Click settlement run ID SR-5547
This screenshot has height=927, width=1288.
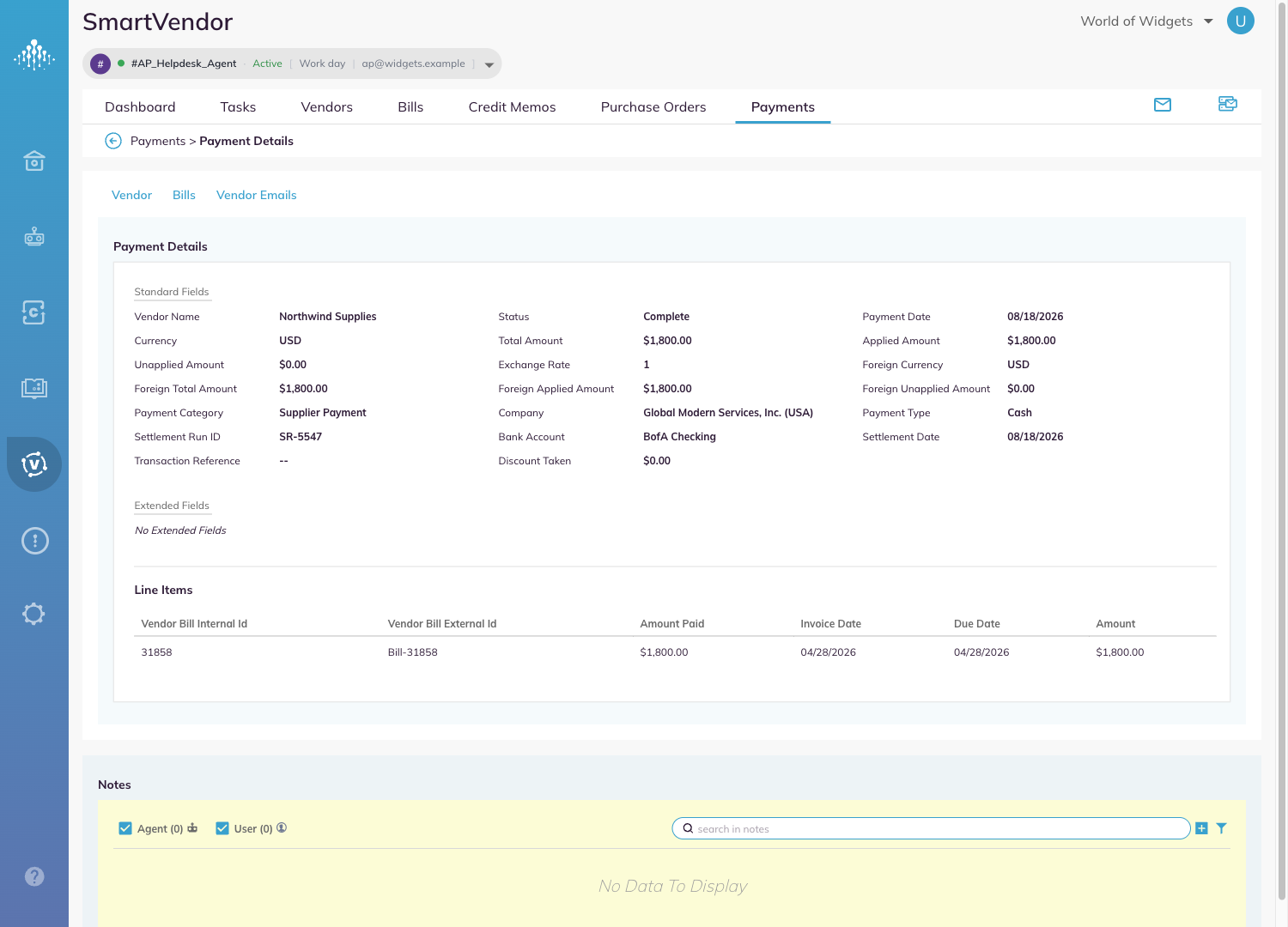pos(301,437)
